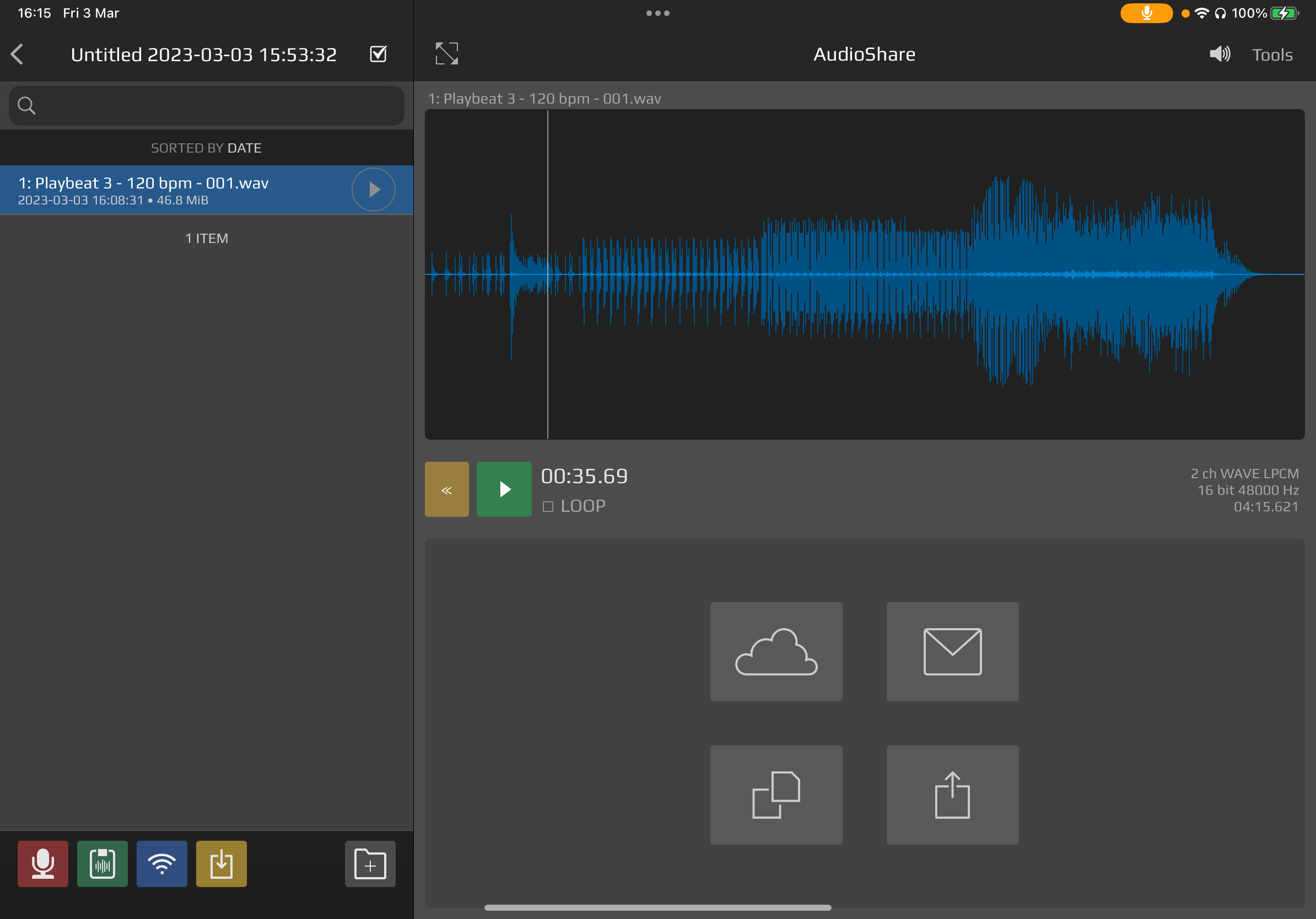Upload file using cloud icon button
1316x919 pixels.
776,651
